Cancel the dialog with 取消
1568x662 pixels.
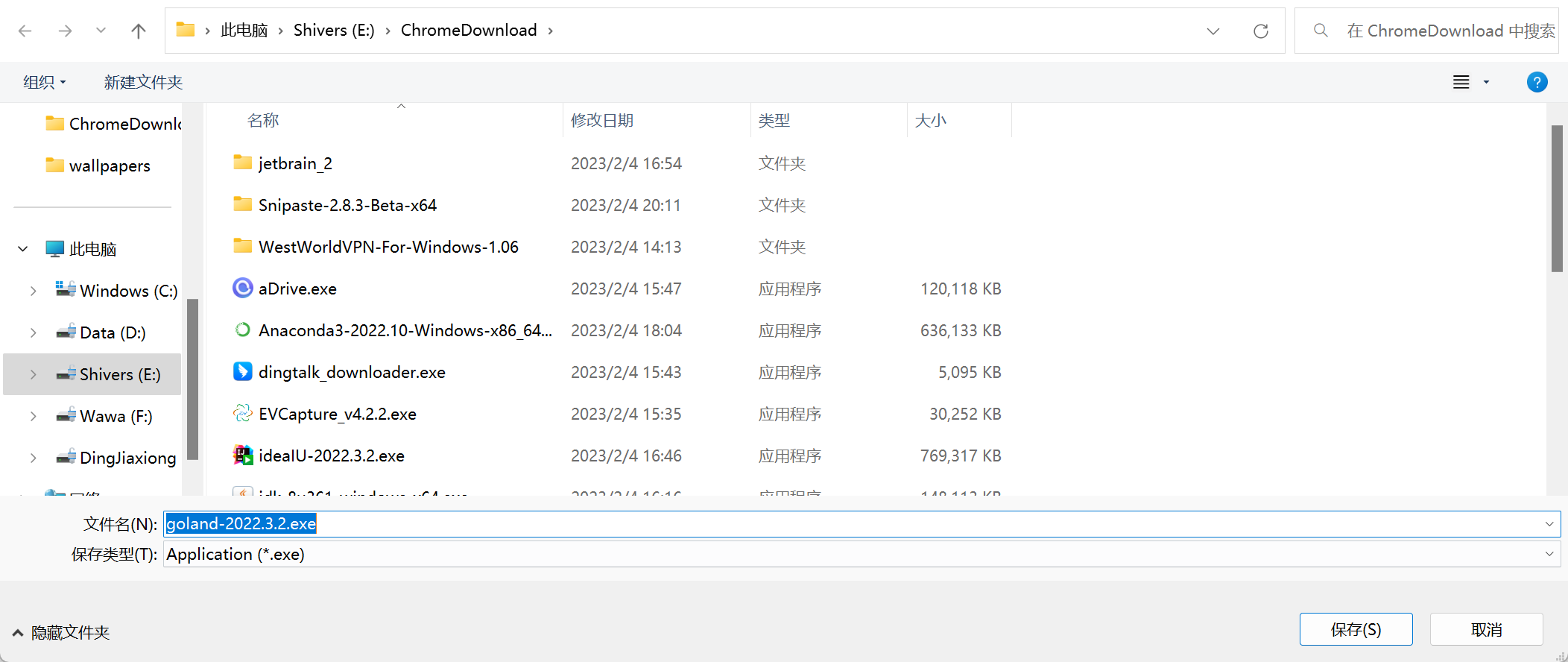(x=1487, y=629)
